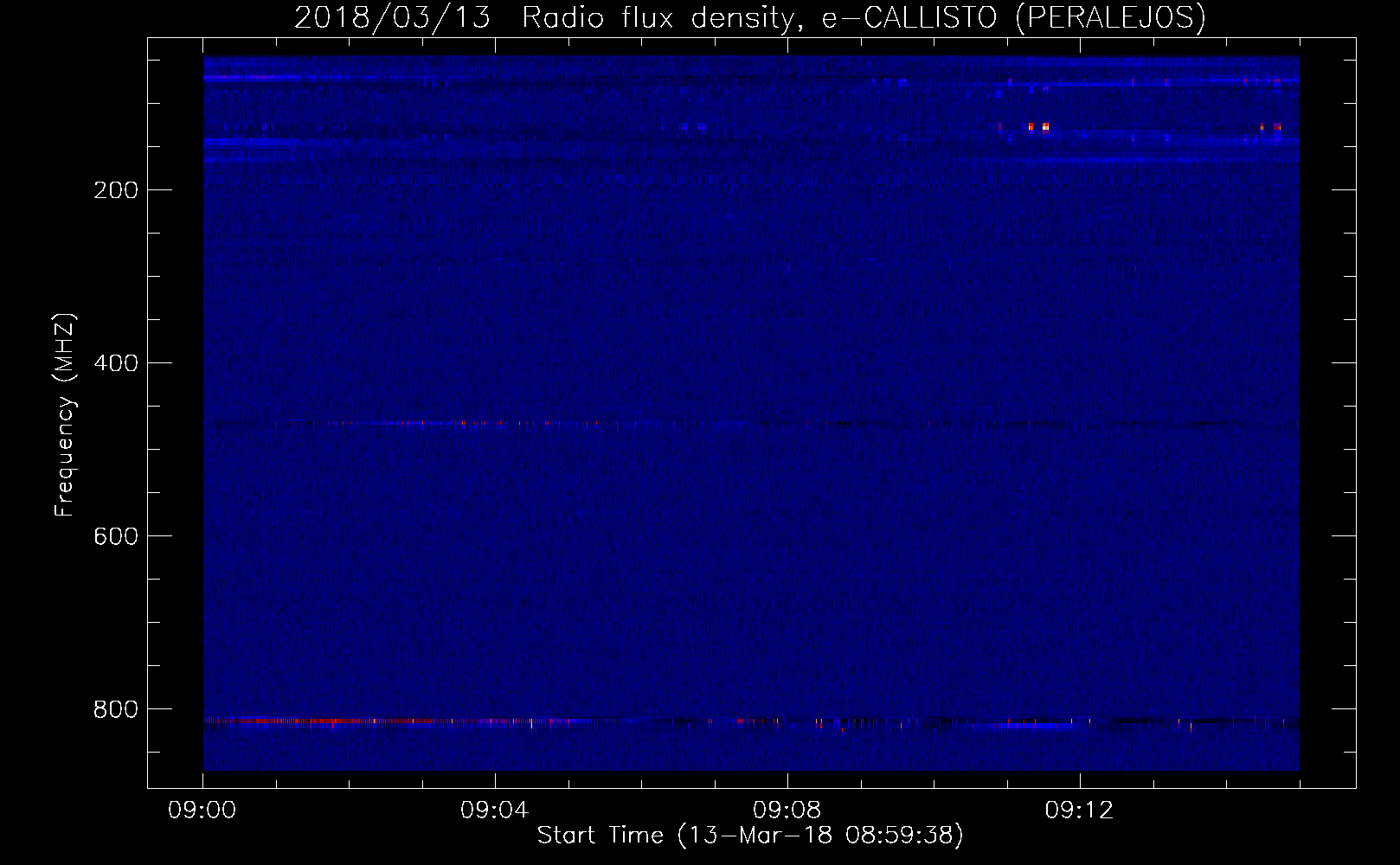
Task: Click the 09:04 time tick label
Action: tap(495, 811)
